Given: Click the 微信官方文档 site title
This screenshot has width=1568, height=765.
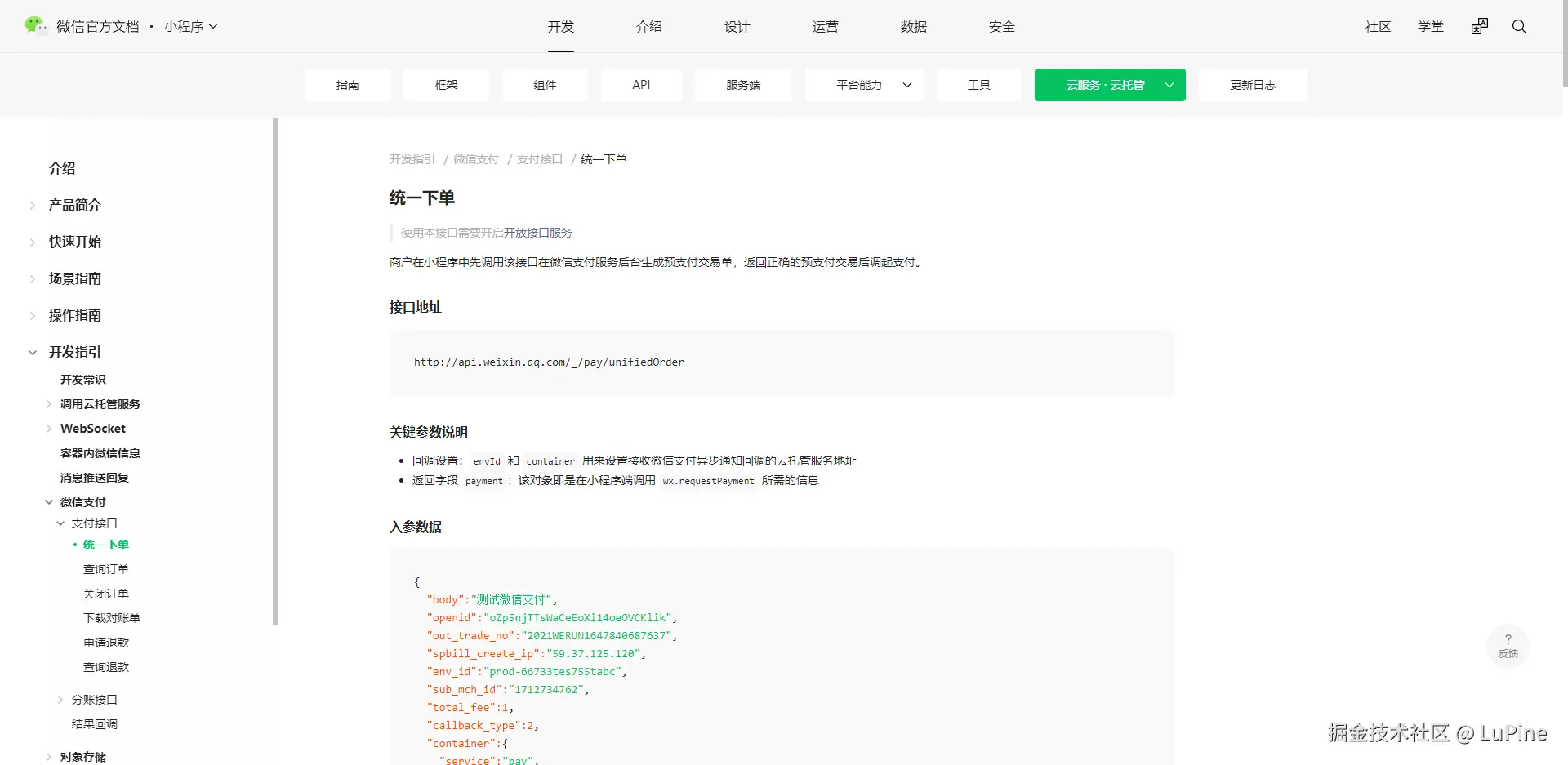Looking at the screenshot, I should [98, 26].
